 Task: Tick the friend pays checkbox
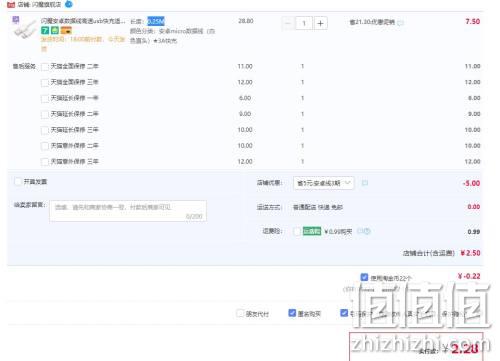point(240,313)
